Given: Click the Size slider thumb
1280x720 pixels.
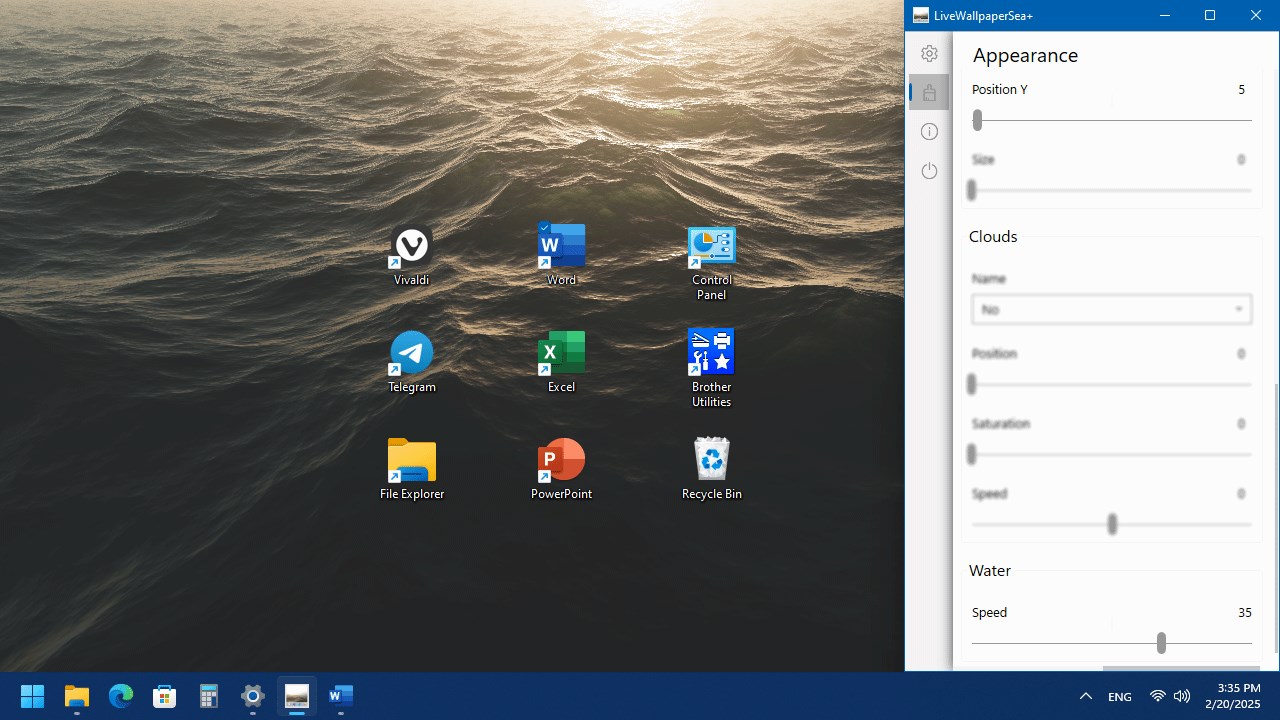Looking at the screenshot, I should point(971,190).
